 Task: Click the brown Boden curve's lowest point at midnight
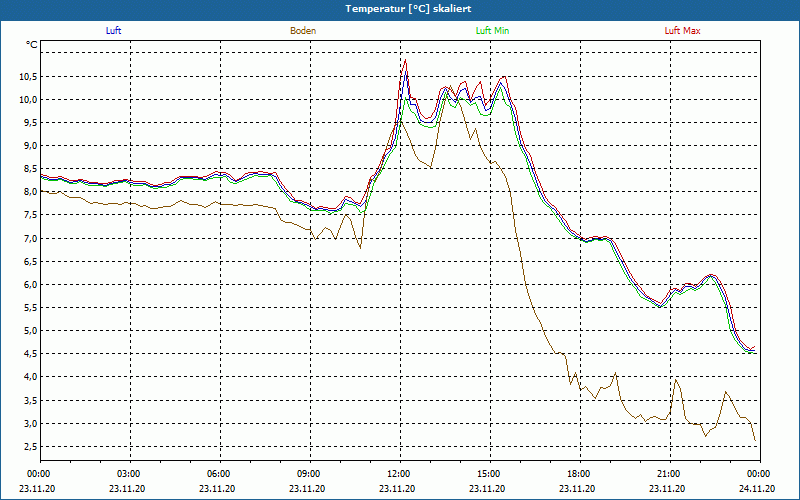(755, 440)
